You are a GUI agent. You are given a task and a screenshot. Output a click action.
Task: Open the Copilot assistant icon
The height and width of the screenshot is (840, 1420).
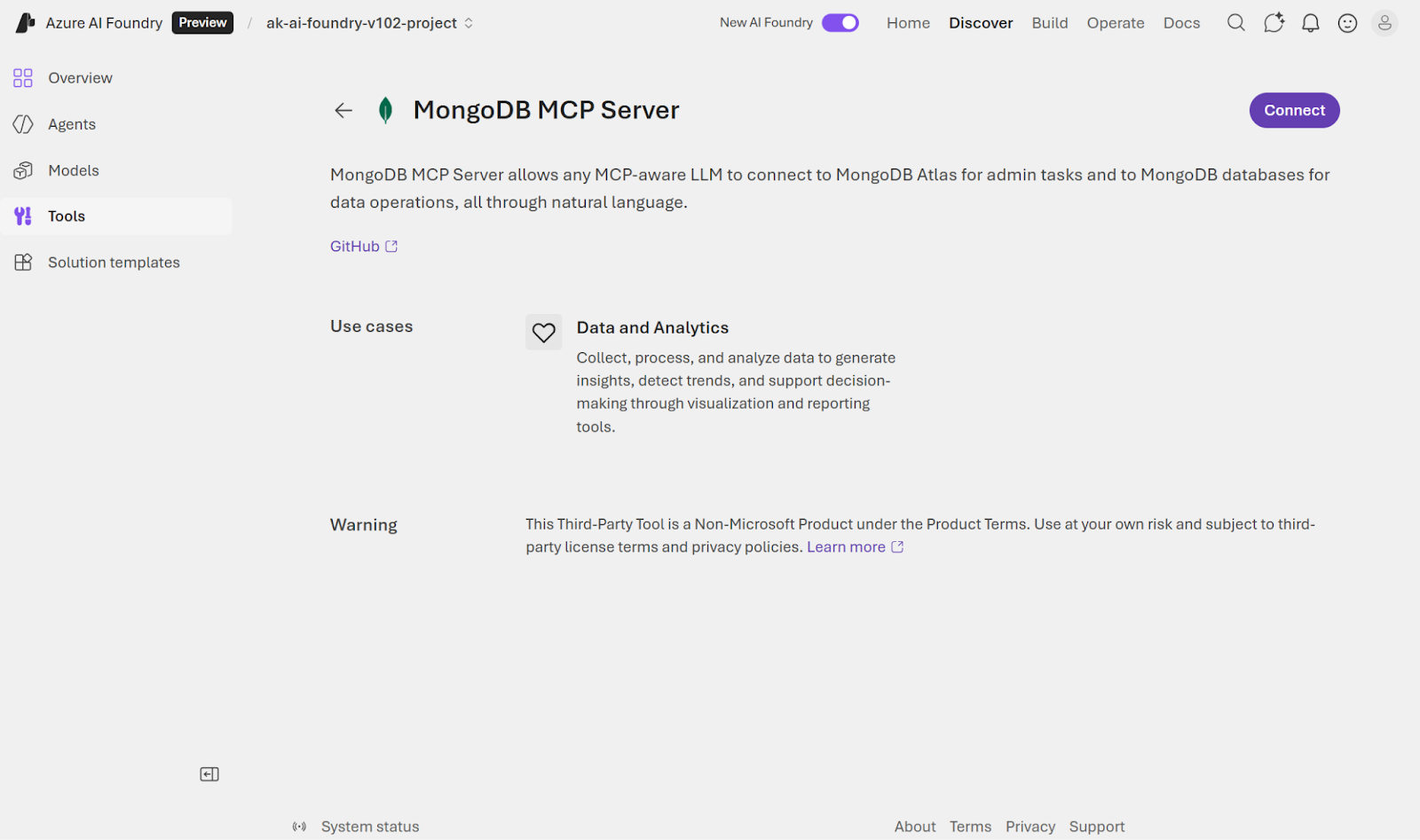point(1274,22)
